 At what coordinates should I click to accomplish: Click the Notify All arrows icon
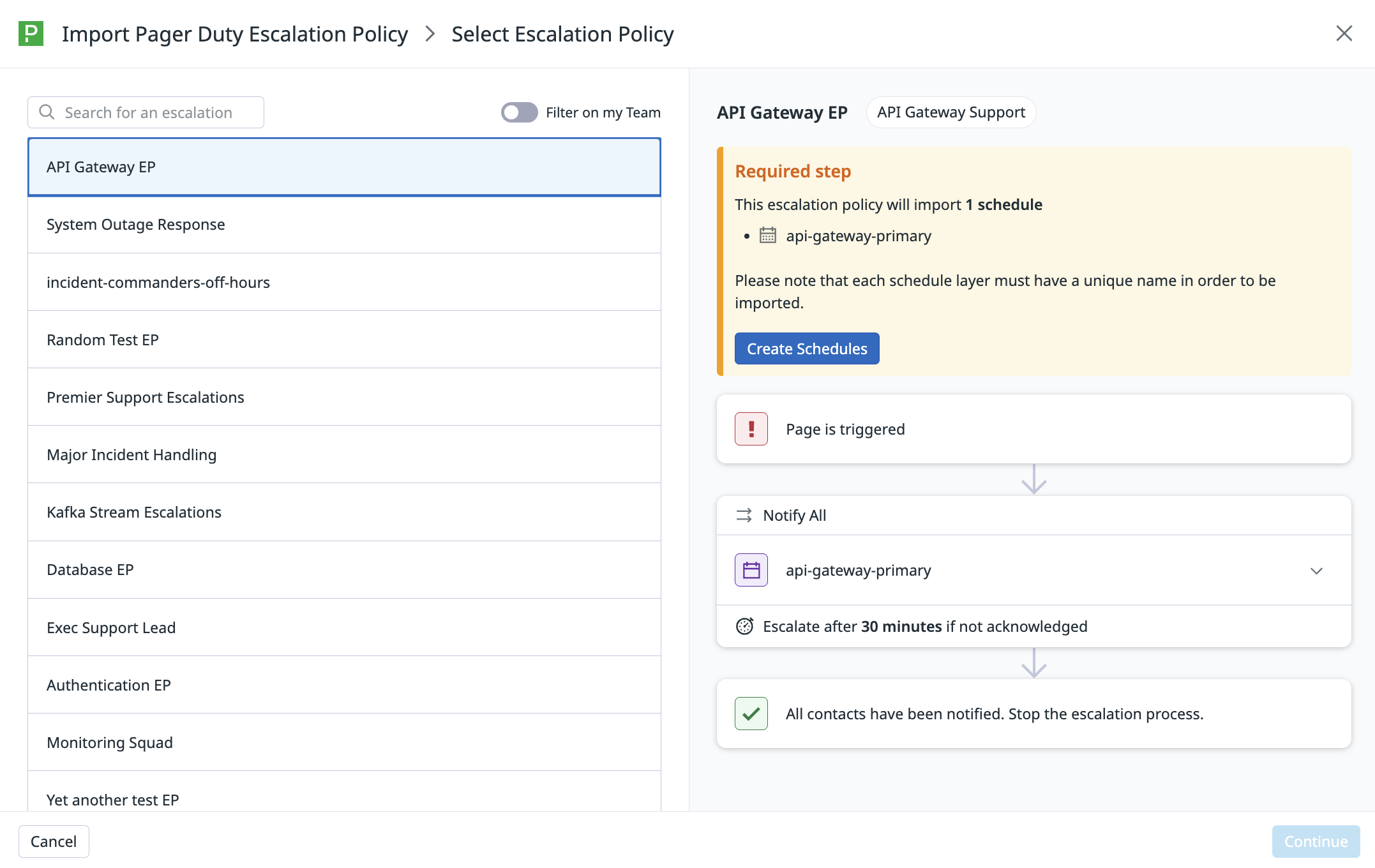pyautogui.click(x=744, y=515)
